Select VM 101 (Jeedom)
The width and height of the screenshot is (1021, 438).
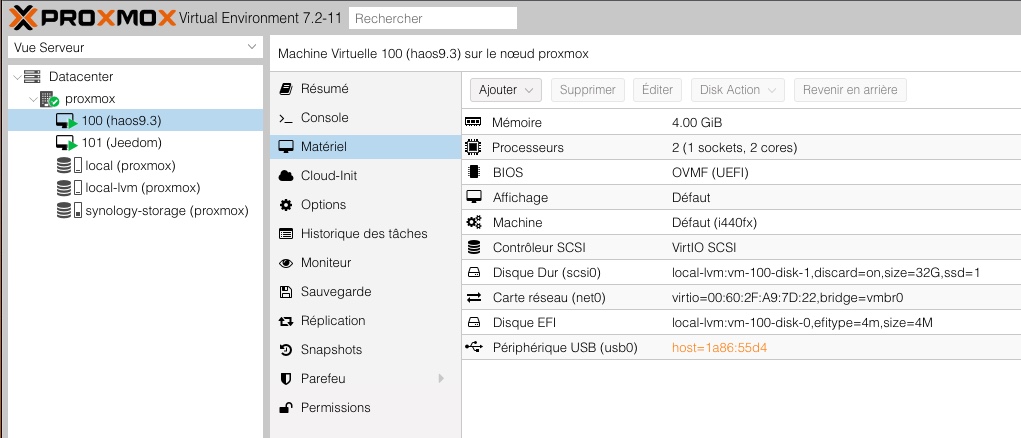click(x=122, y=143)
